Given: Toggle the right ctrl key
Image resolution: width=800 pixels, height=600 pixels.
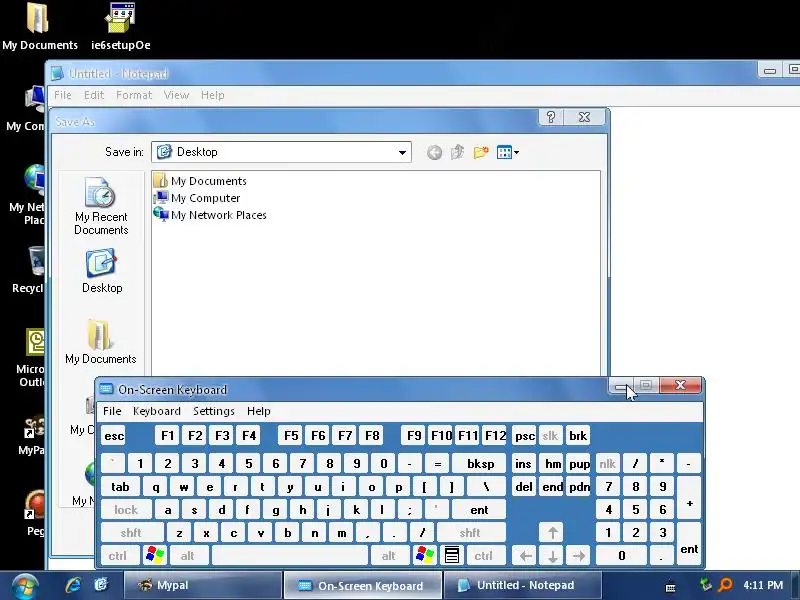Looking at the screenshot, I should tap(484, 556).
